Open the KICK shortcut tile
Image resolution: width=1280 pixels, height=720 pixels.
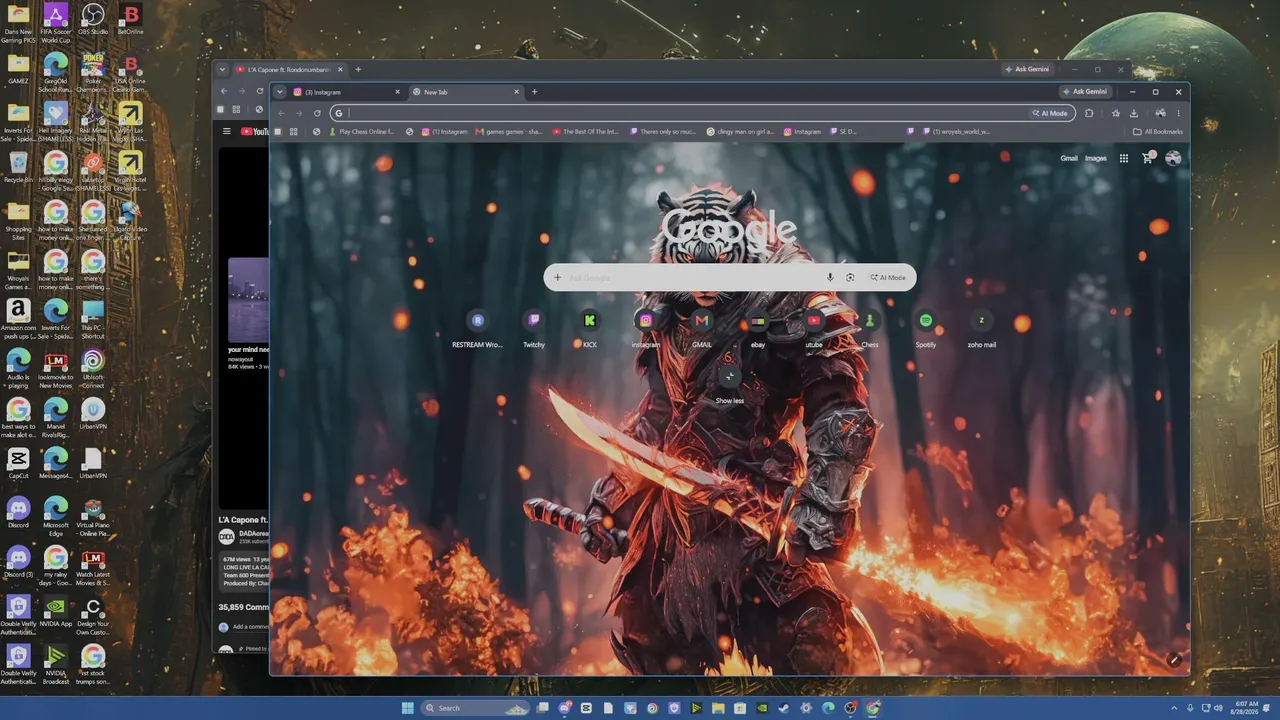[590, 329]
